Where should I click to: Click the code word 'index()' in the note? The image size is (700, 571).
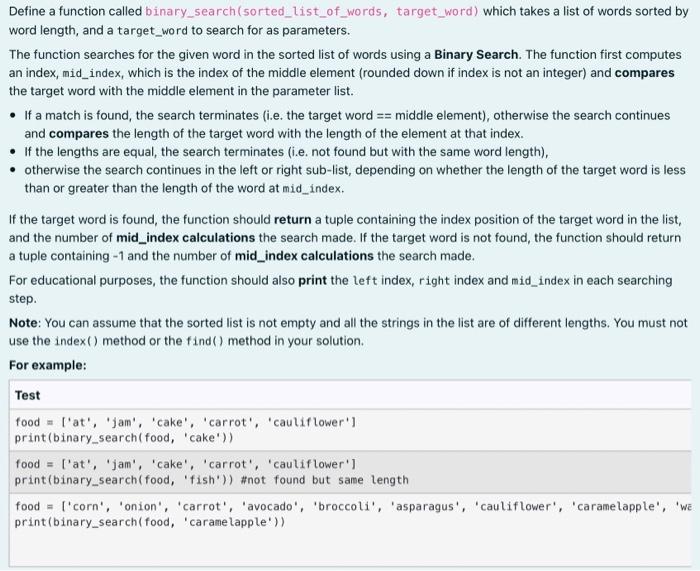[x=76, y=341]
